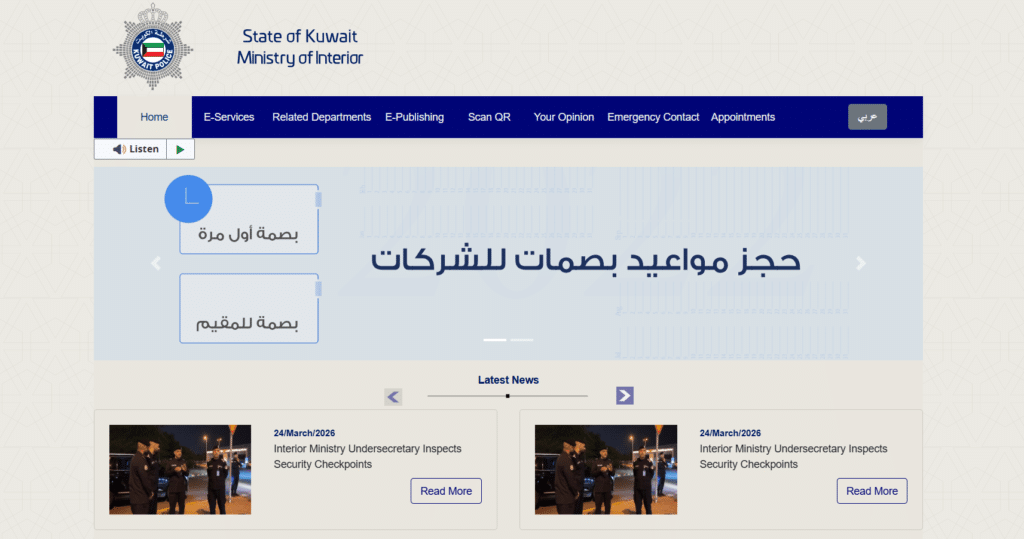Open Your Opinion page

coord(564,117)
